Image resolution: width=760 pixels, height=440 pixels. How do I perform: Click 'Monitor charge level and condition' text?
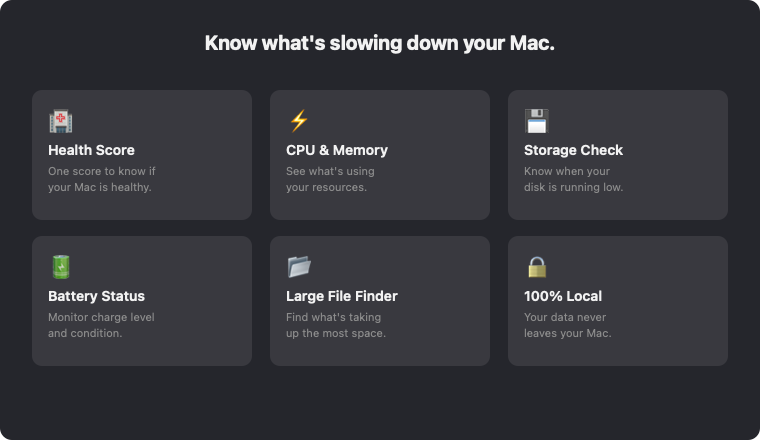(101, 325)
